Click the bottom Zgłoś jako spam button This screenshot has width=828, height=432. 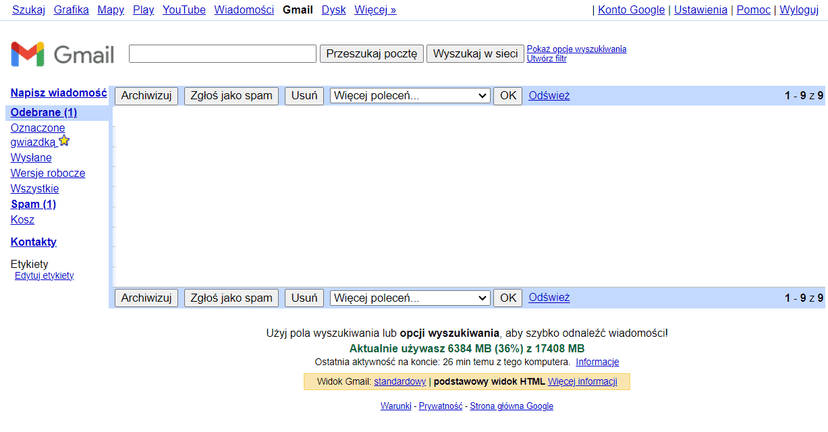click(x=231, y=298)
